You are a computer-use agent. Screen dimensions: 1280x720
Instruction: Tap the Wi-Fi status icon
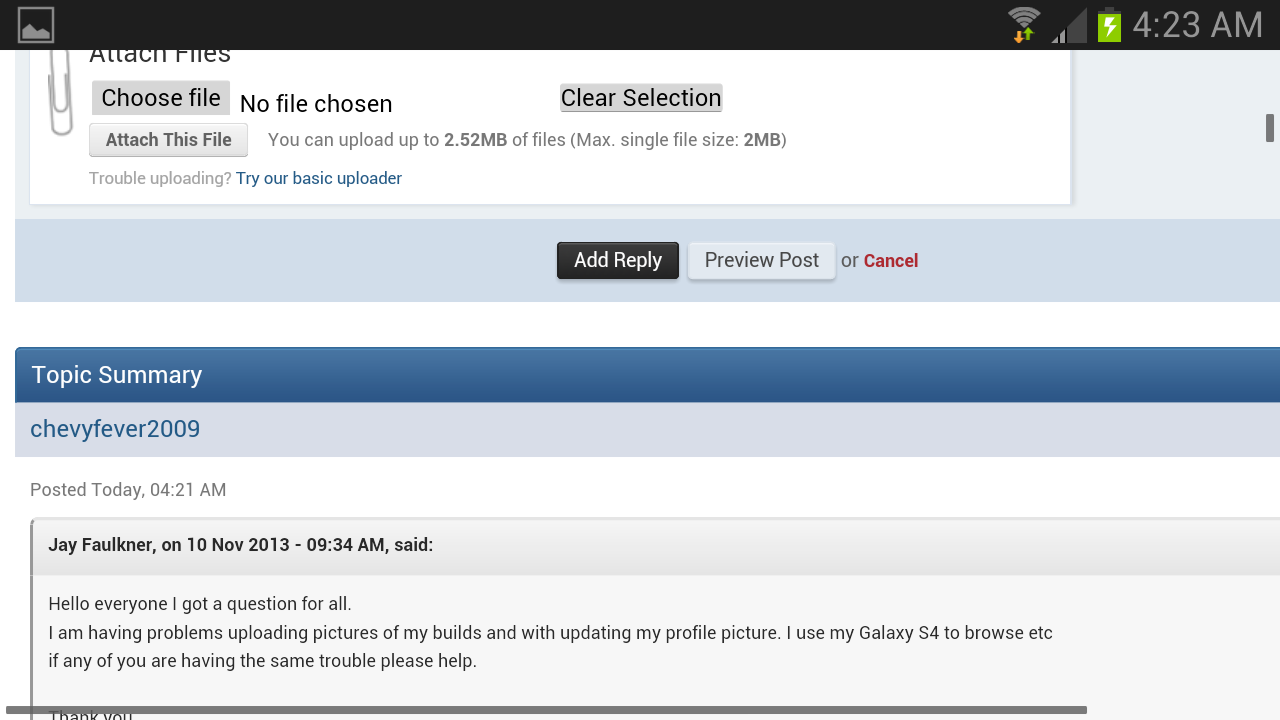[1024, 25]
